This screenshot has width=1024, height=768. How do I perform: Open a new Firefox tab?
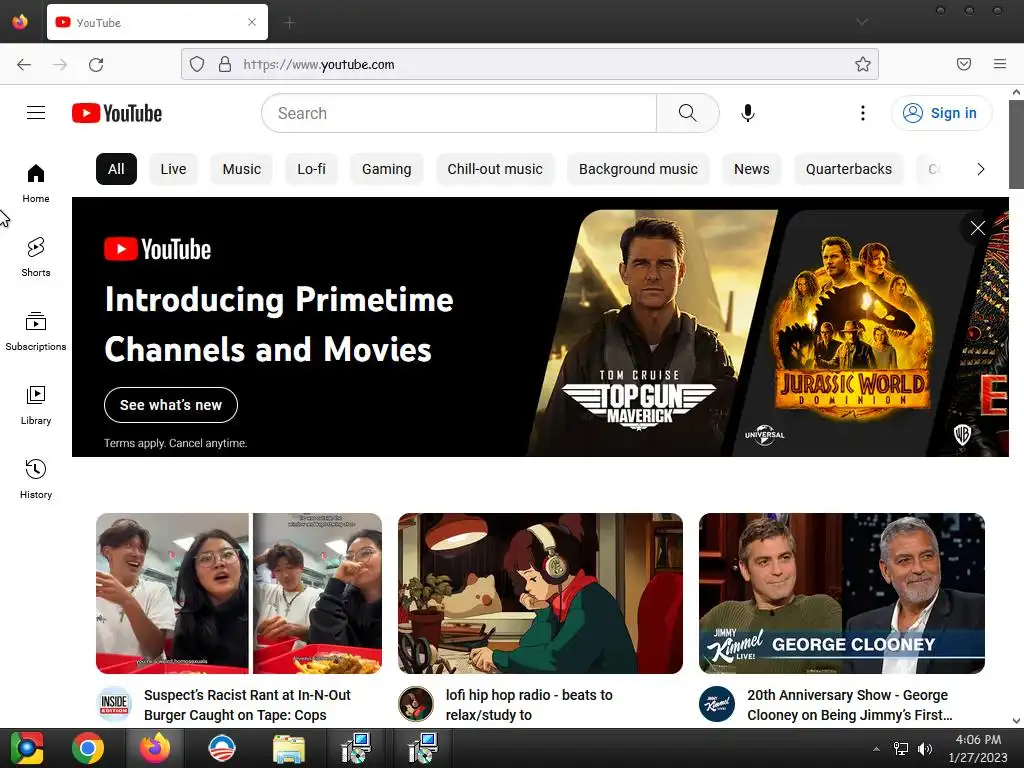point(290,23)
